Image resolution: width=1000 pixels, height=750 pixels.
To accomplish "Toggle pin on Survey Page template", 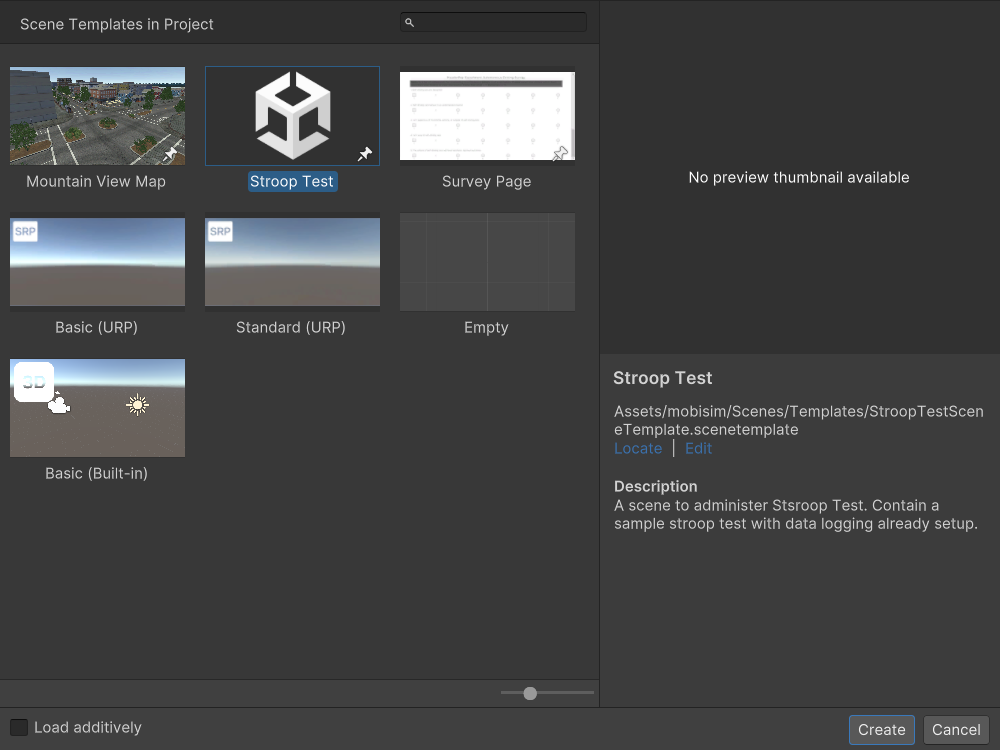I will (x=560, y=154).
